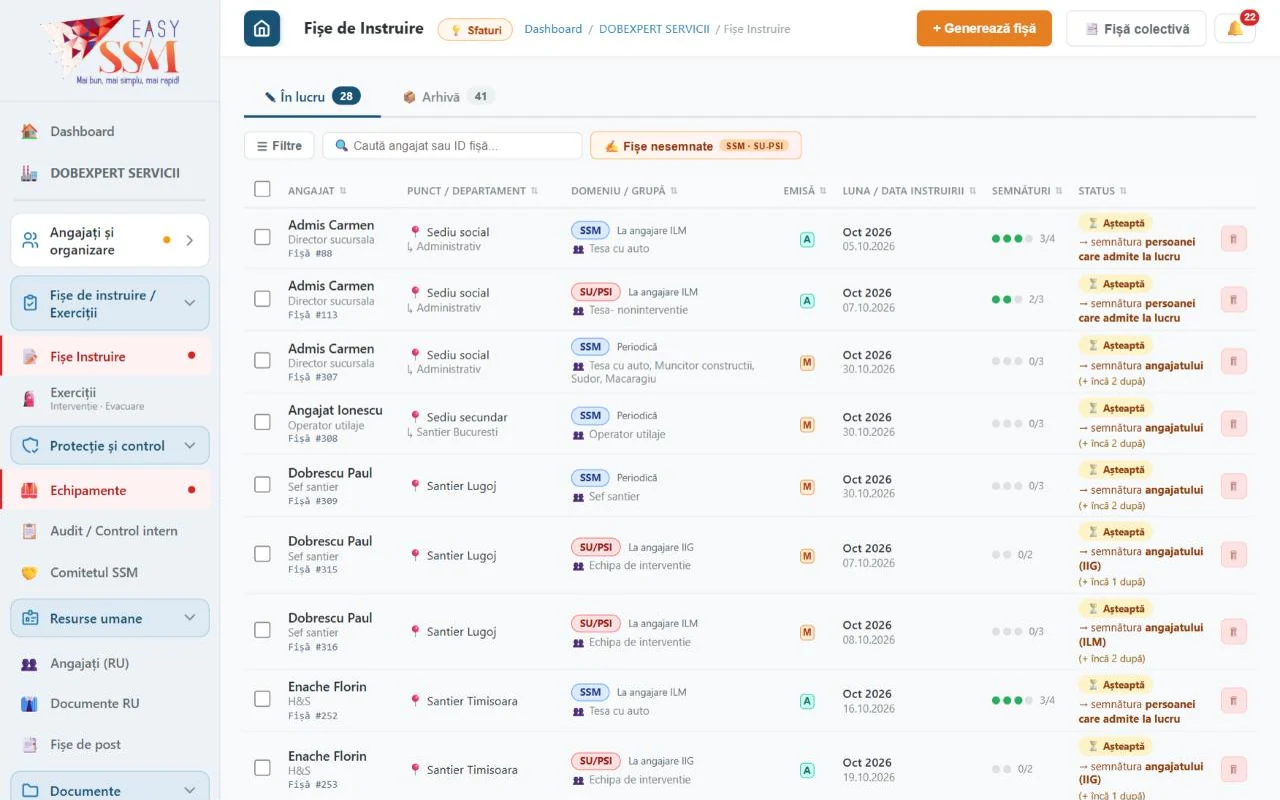The image size is (1280, 800).
Task: Open Exerciții sidebar icon
Action: tap(30, 399)
